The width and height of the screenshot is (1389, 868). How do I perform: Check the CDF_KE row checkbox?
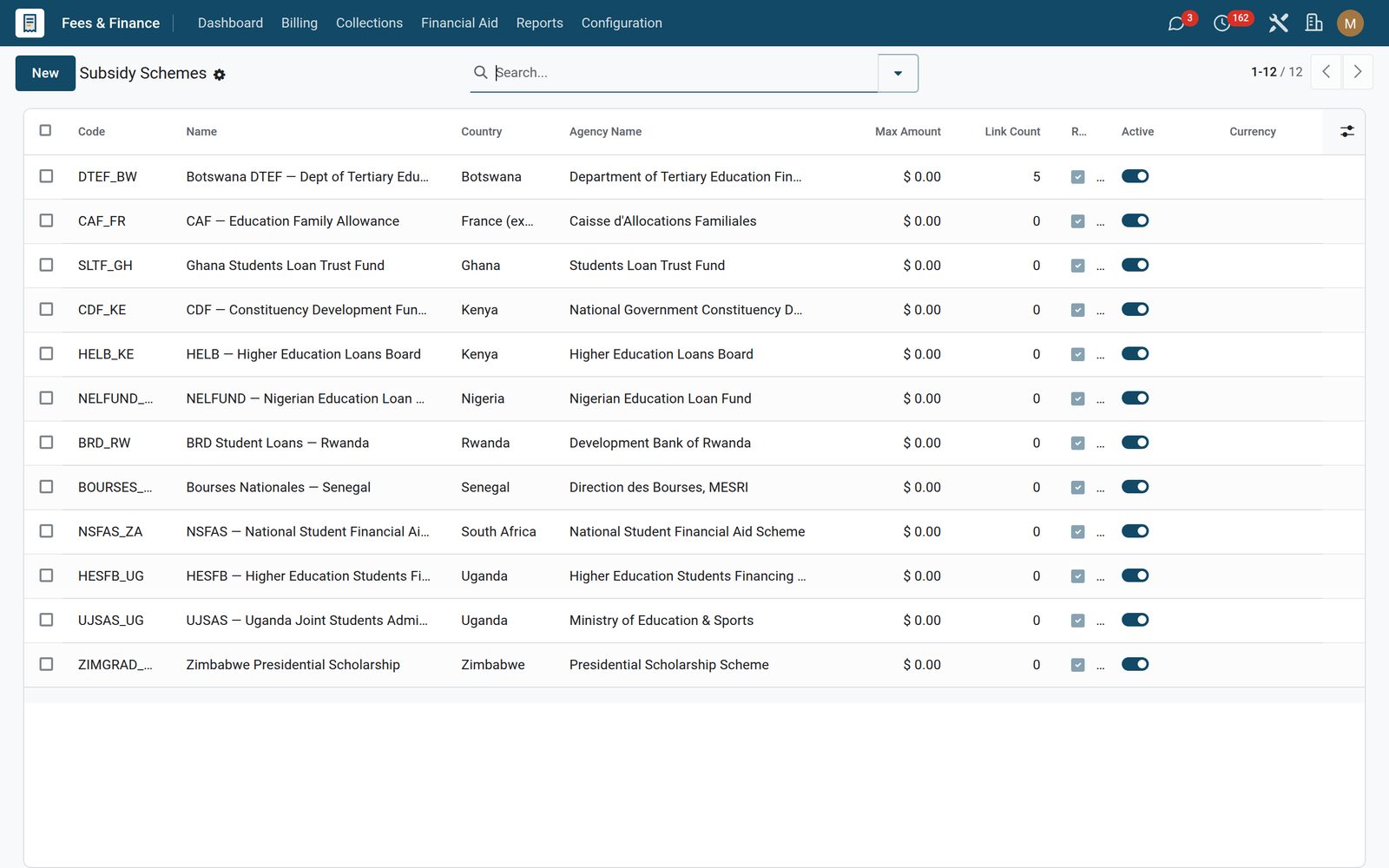(46, 309)
